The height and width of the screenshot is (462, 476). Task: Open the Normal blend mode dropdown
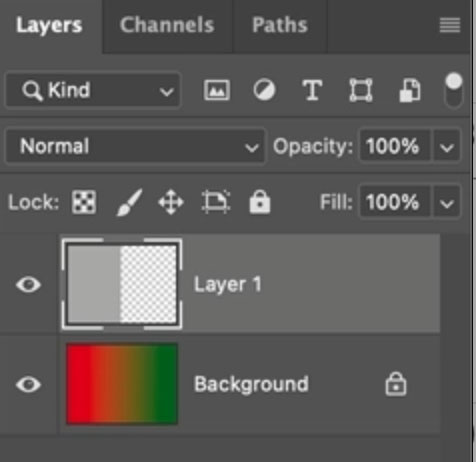(x=135, y=146)
